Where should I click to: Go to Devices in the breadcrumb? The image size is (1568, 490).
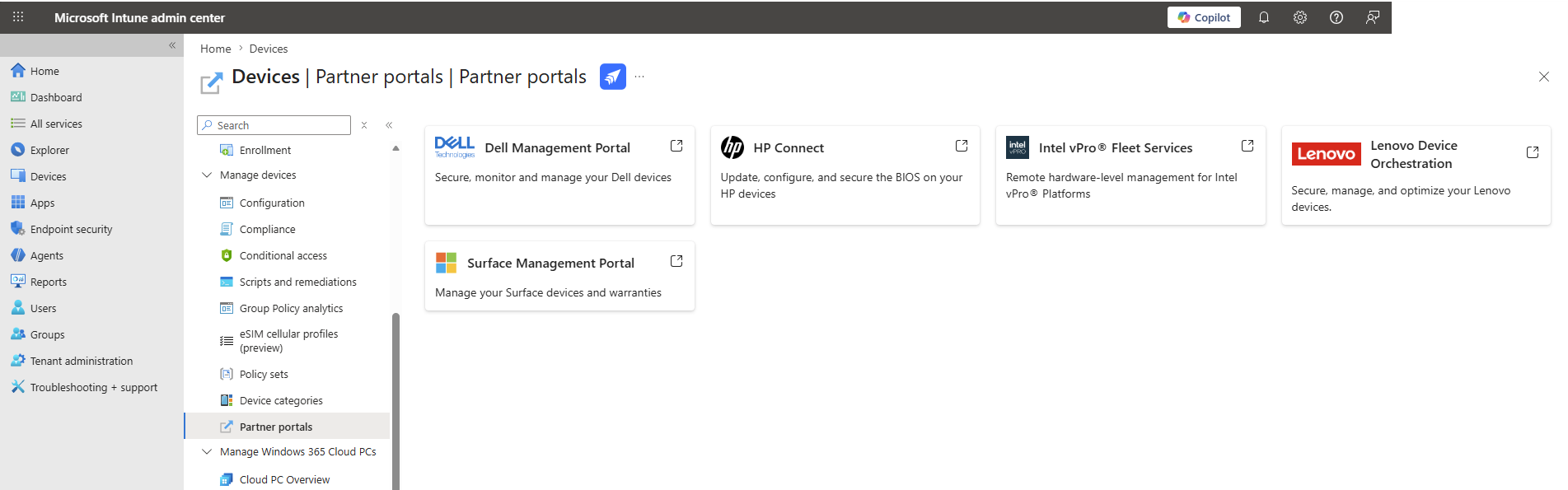269,49
